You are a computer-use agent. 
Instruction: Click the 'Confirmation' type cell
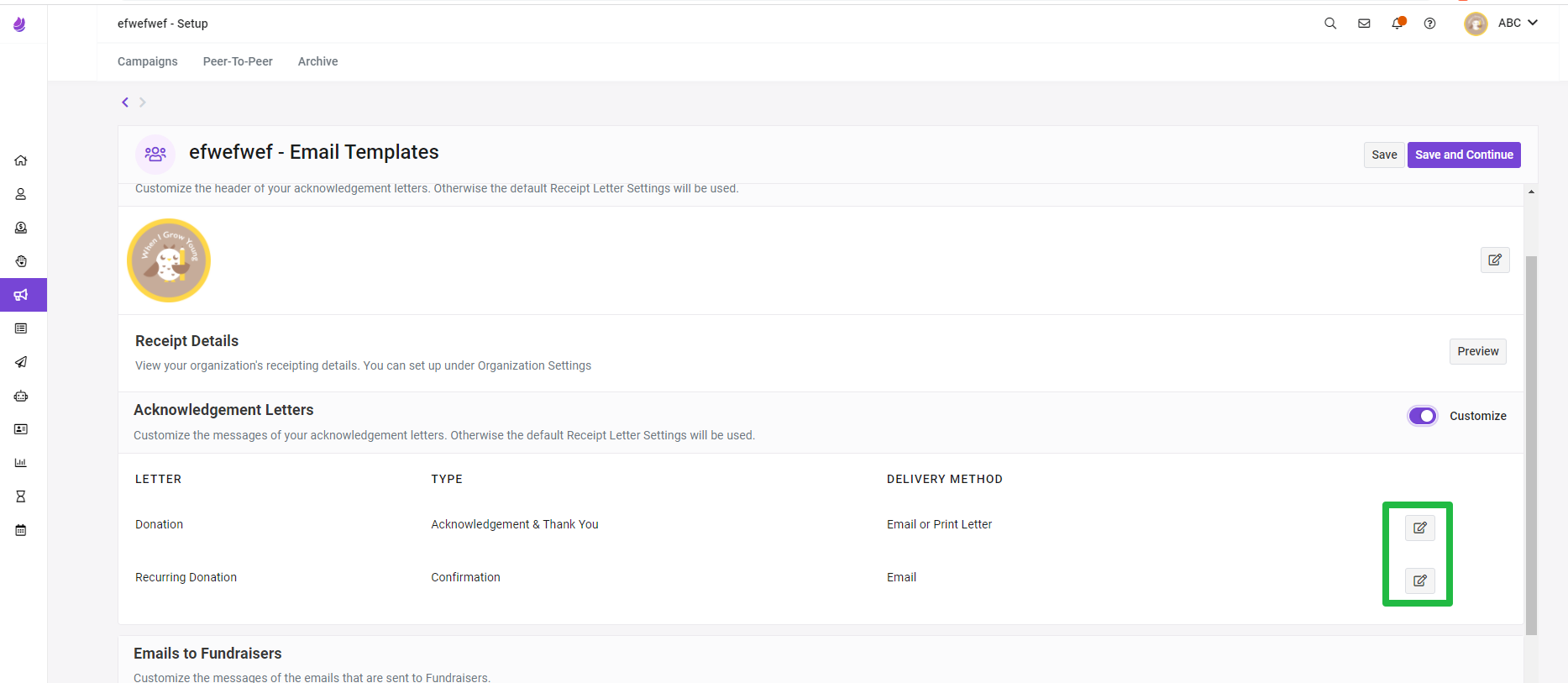pyautogui.click(x=466, y=577)
